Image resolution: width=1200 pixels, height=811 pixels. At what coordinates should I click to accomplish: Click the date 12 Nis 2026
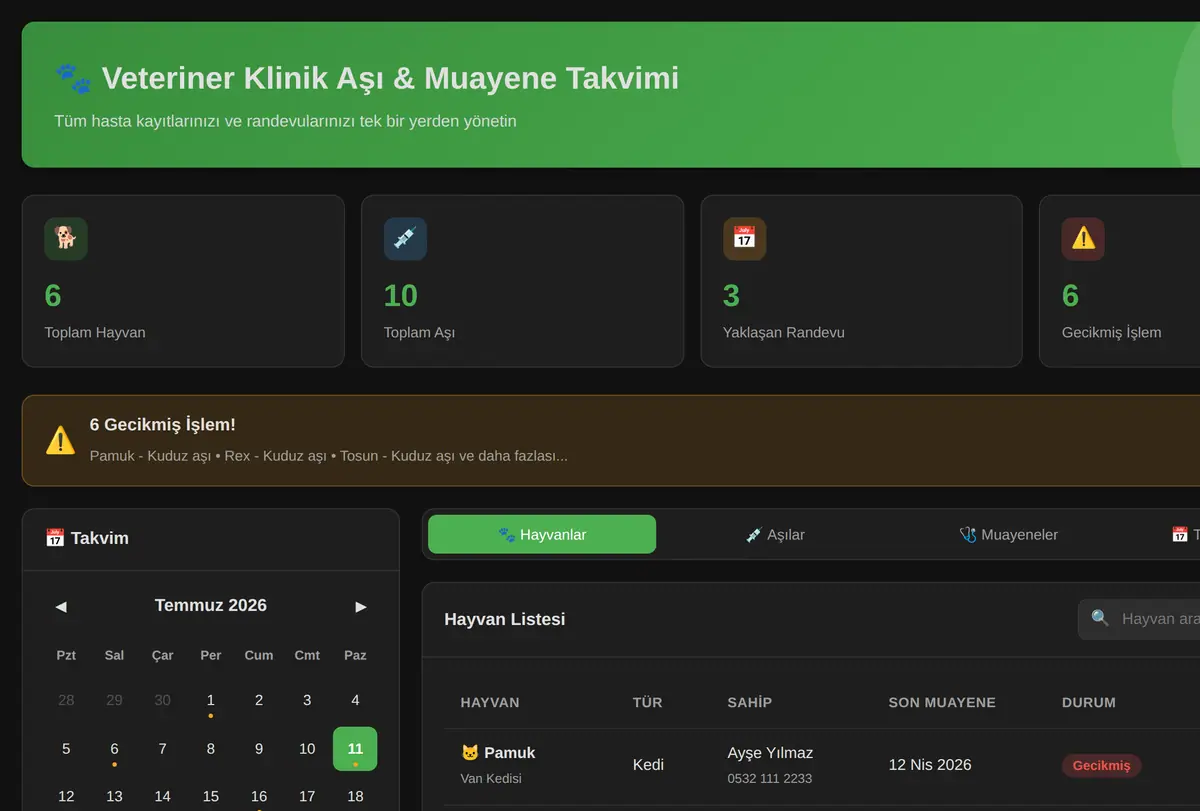[930, 765]
